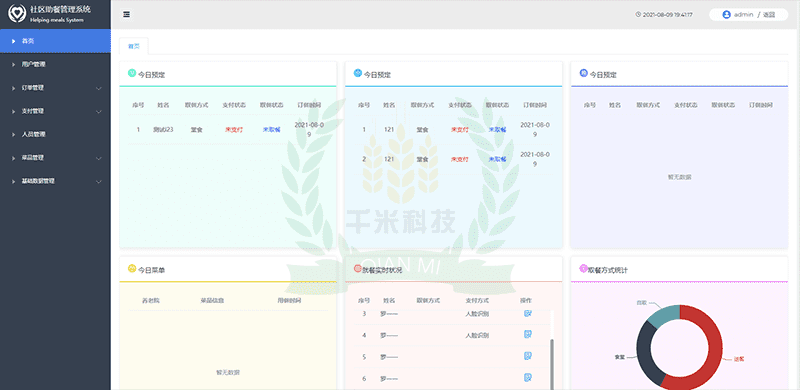Click the 取餐方式统计 card title

(608, 270)
